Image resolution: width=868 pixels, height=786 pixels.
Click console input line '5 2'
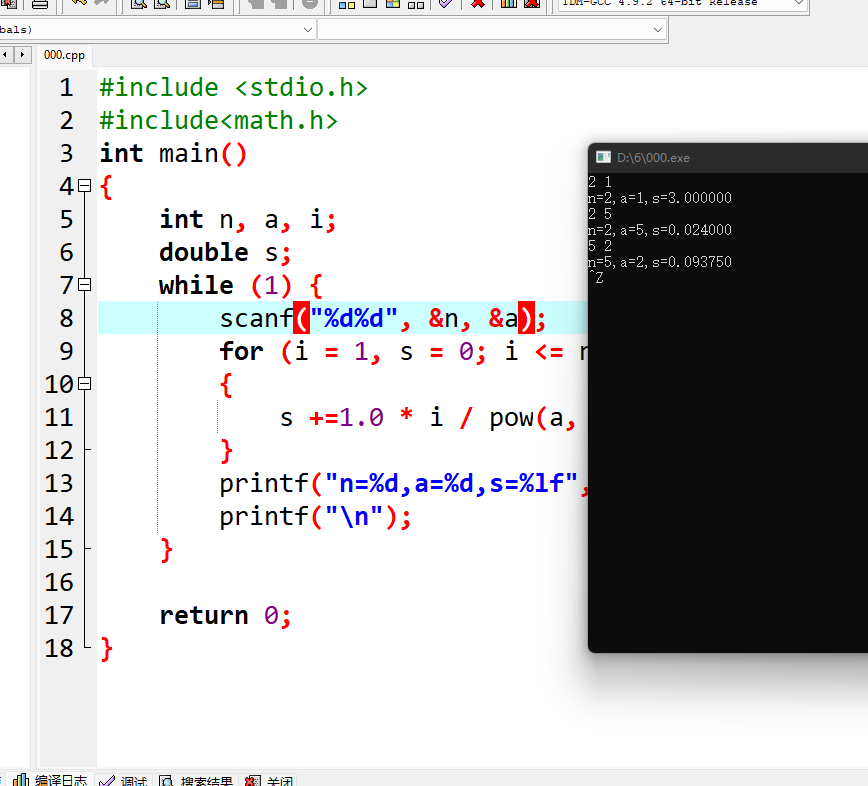[600, 246]
